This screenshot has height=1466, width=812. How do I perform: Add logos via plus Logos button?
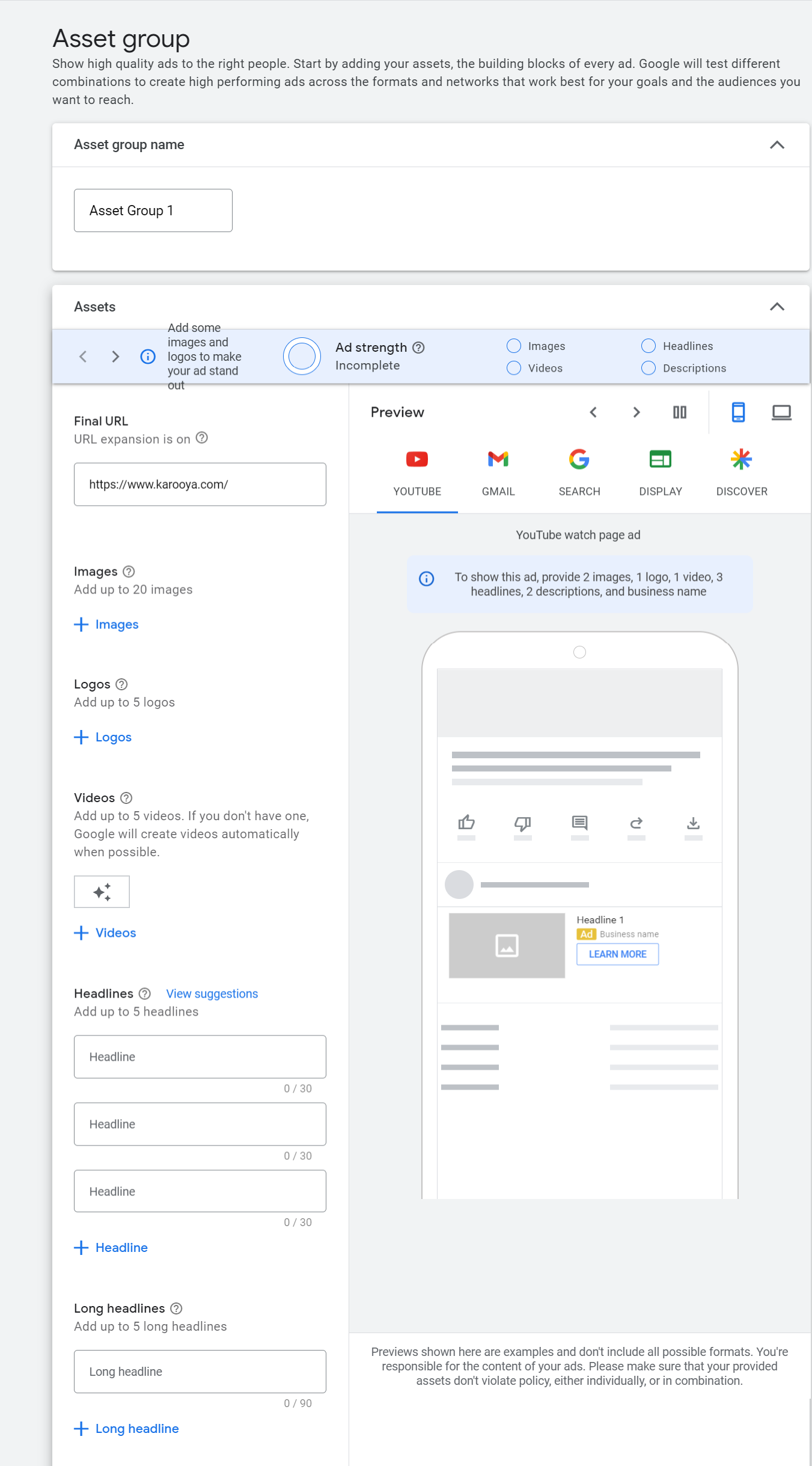(103, 737)
